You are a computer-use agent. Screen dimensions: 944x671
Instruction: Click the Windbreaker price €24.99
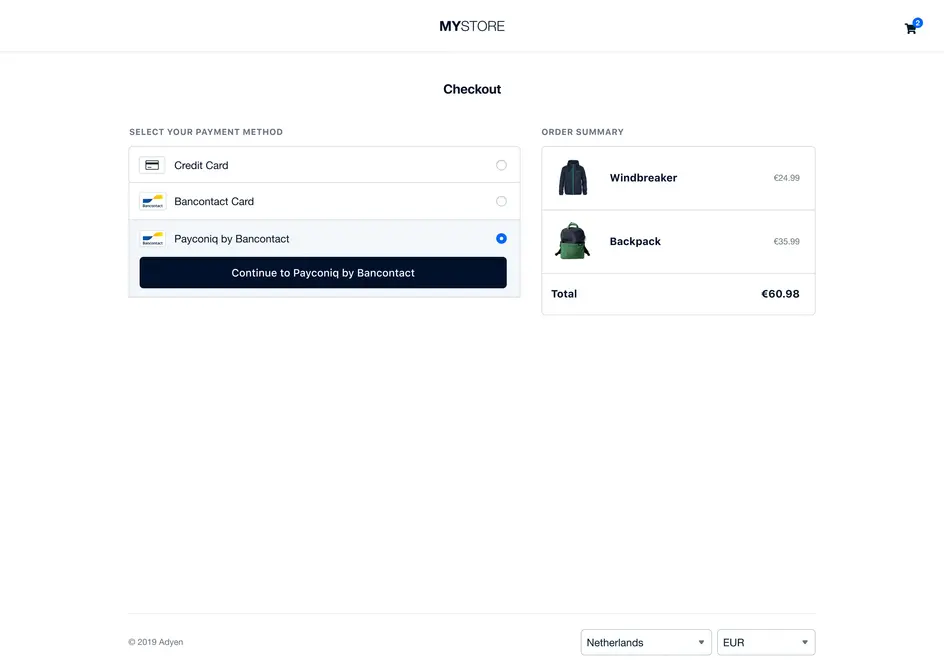click(x=787, y=177)
